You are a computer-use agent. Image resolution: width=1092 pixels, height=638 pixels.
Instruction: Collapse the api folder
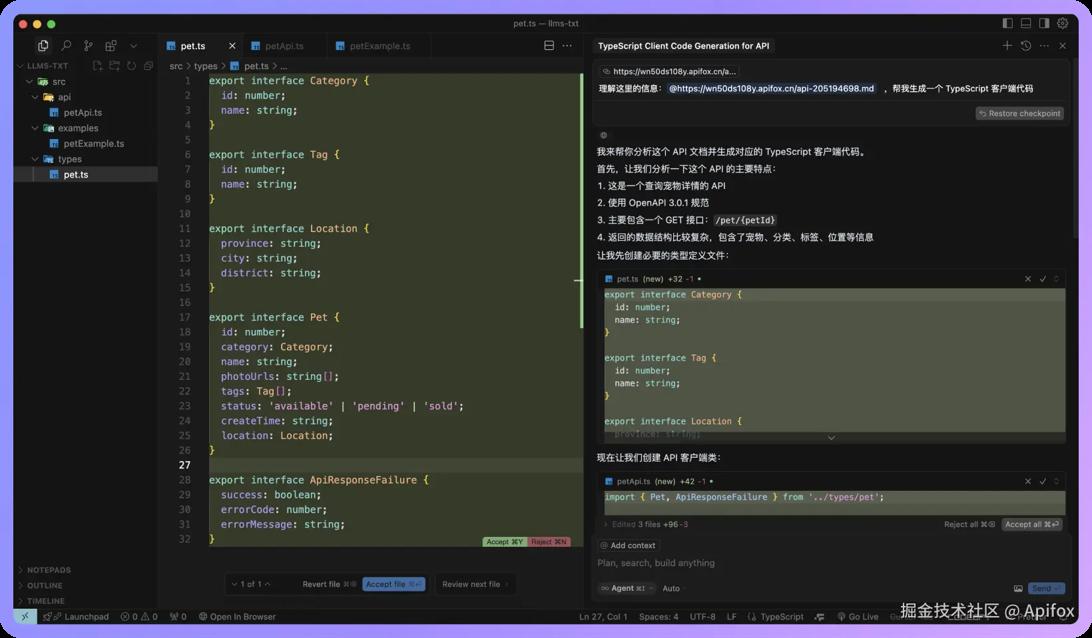[52, 97]
